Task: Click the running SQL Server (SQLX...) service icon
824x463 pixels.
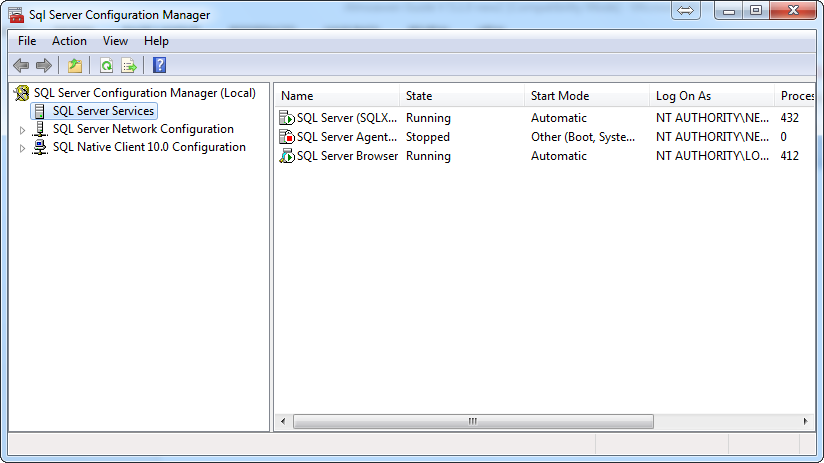Action: click(x=286, y=118)
